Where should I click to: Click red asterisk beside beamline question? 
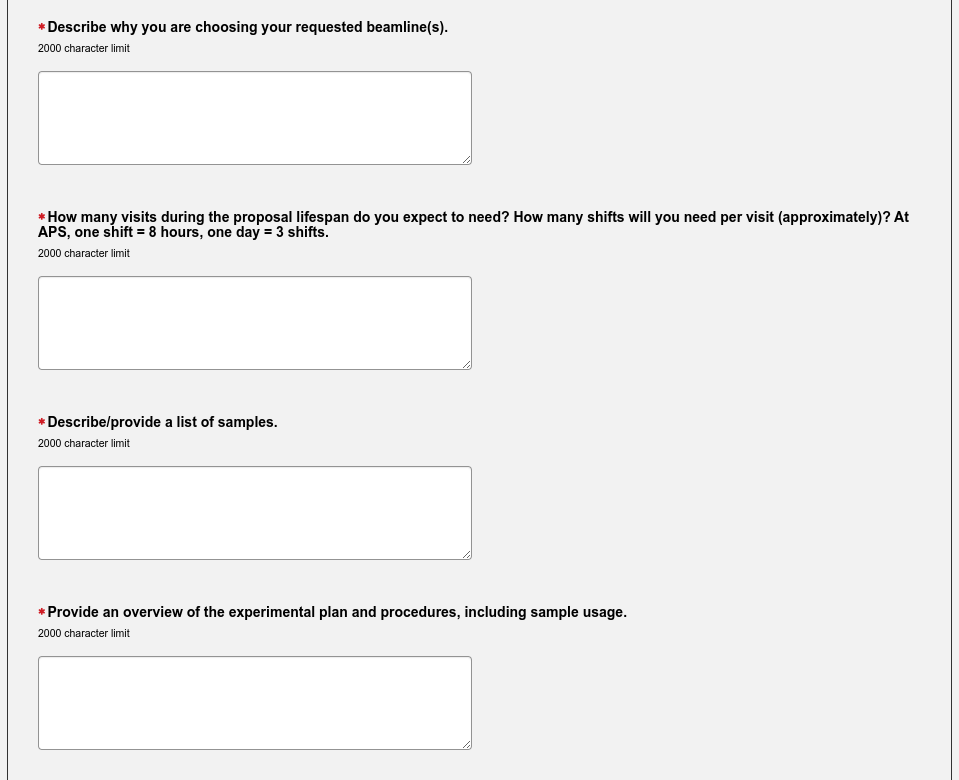[42, 27]
